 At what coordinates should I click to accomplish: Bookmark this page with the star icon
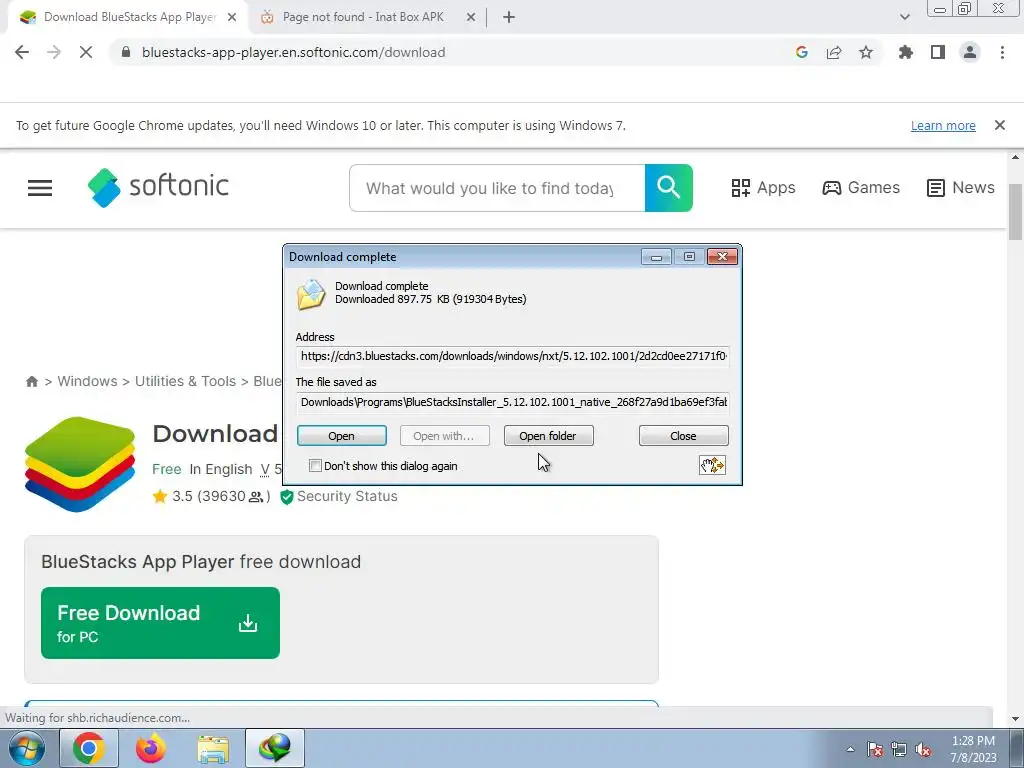866,52
